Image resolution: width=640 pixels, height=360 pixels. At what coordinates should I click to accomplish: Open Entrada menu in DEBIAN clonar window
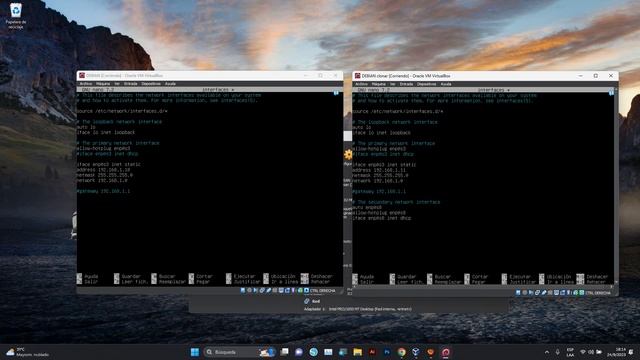[x=406, y=84]
